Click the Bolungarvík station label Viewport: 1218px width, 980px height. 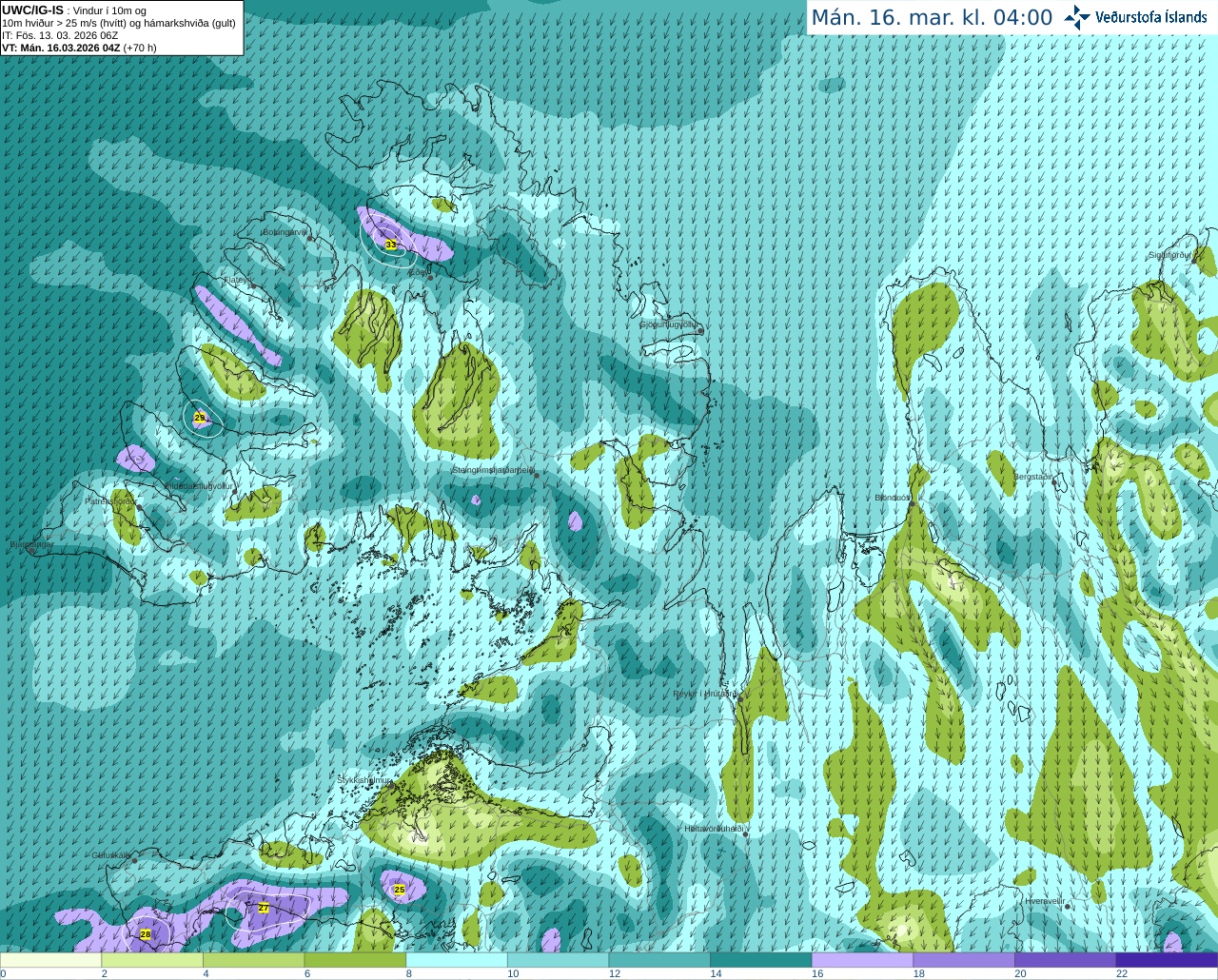click(x=284, y=232)
